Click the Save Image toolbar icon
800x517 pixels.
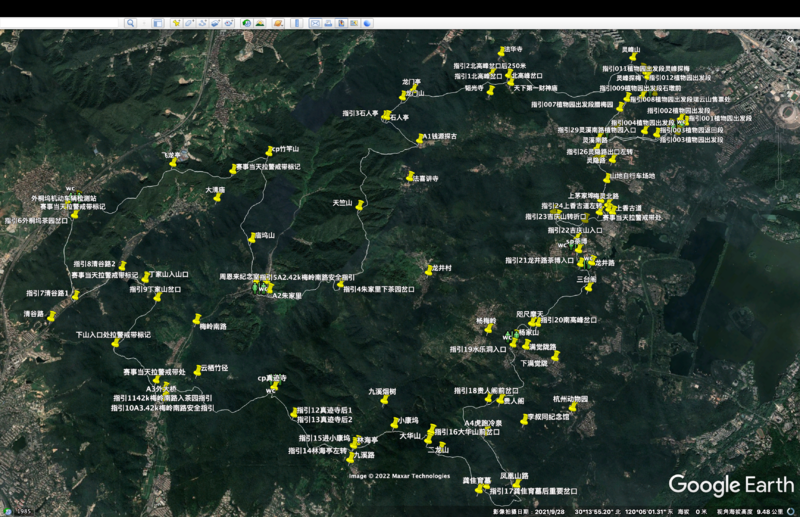click(x=340, y=22)
